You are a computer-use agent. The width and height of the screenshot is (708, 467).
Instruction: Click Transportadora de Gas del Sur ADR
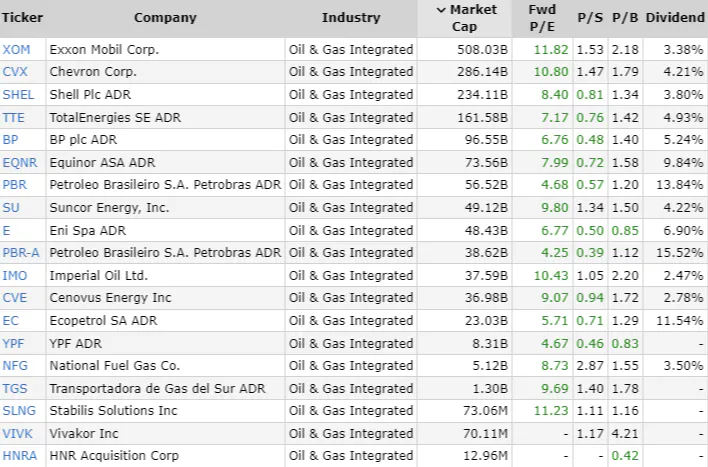coord(158,388)
